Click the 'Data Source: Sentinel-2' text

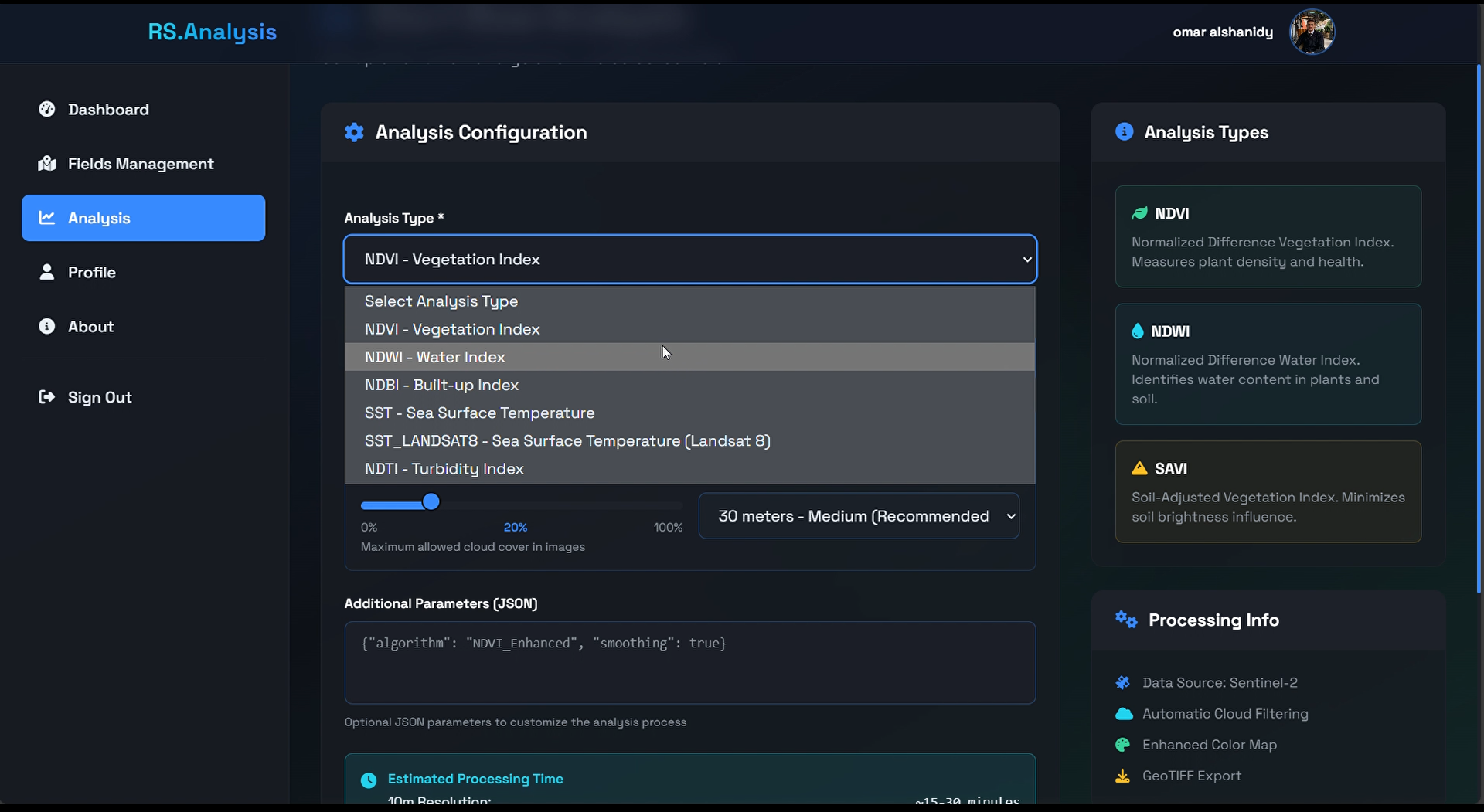[1220, 682]
